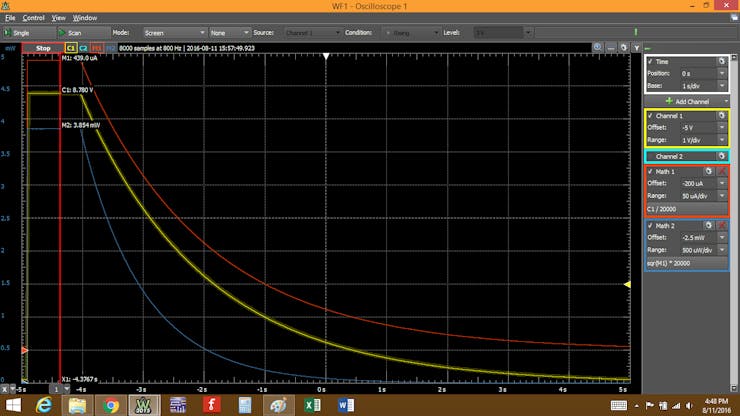
Task: Expand Math 2 Offset dropdown
Action: pos(722,238)
